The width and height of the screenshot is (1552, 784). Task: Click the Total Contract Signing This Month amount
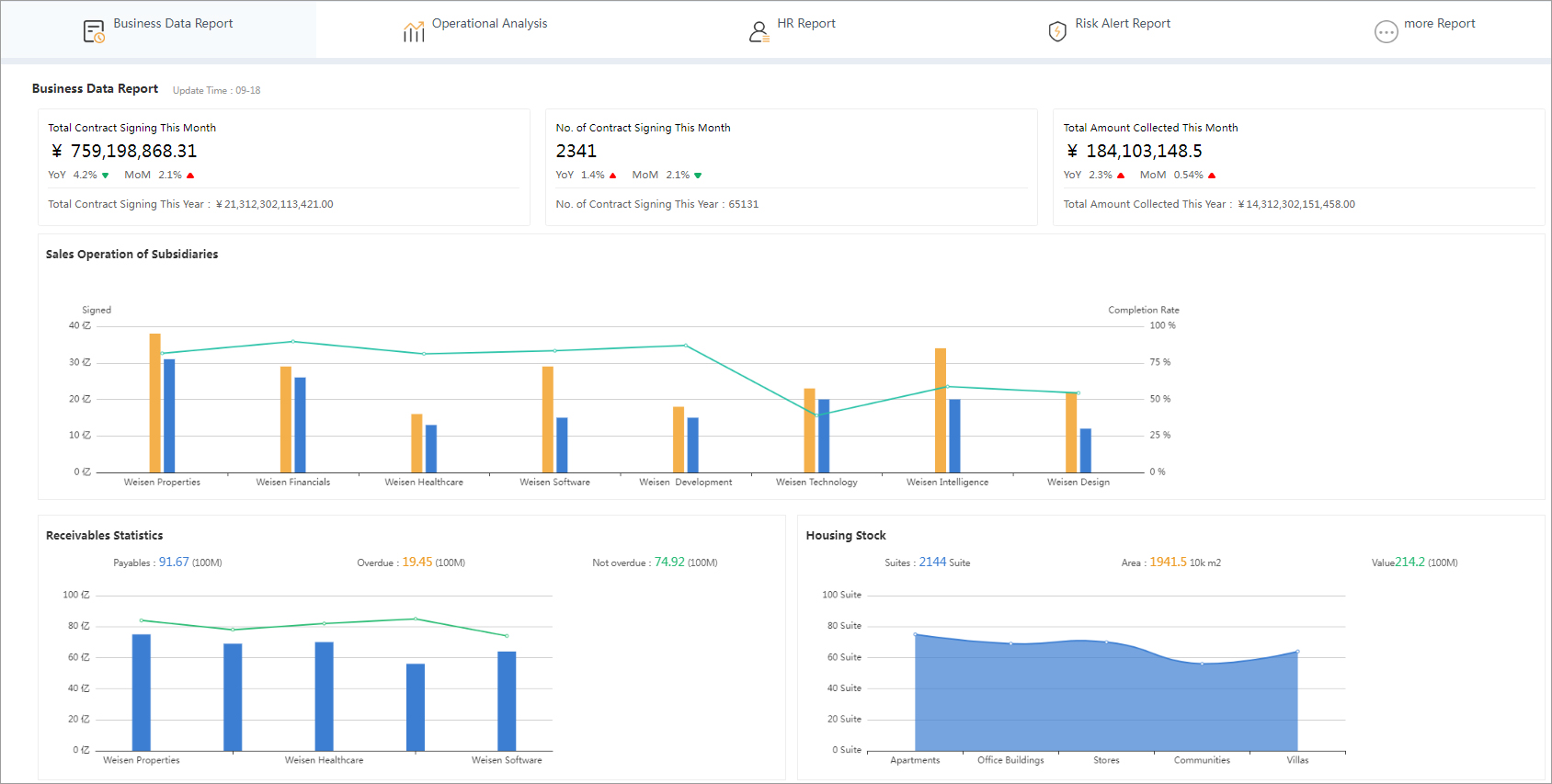(124, 151)
